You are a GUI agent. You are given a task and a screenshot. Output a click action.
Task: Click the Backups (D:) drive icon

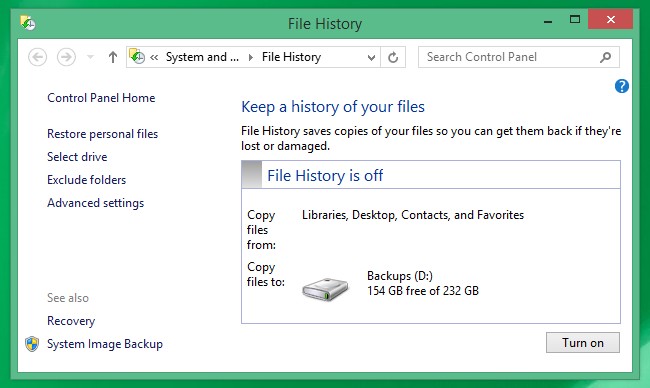325,289
